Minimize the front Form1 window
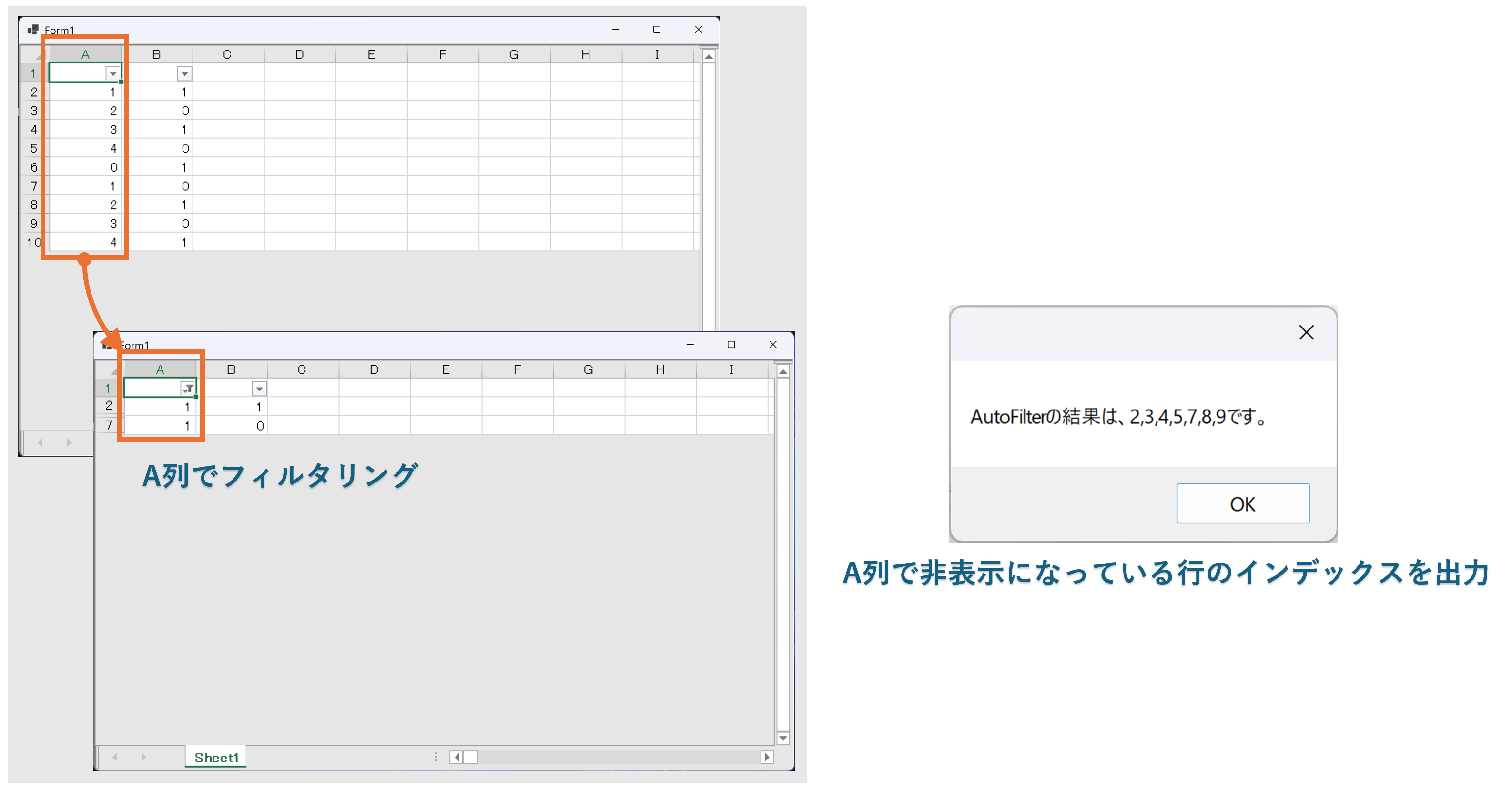The image size is (1512, 790). coord(690,345)
